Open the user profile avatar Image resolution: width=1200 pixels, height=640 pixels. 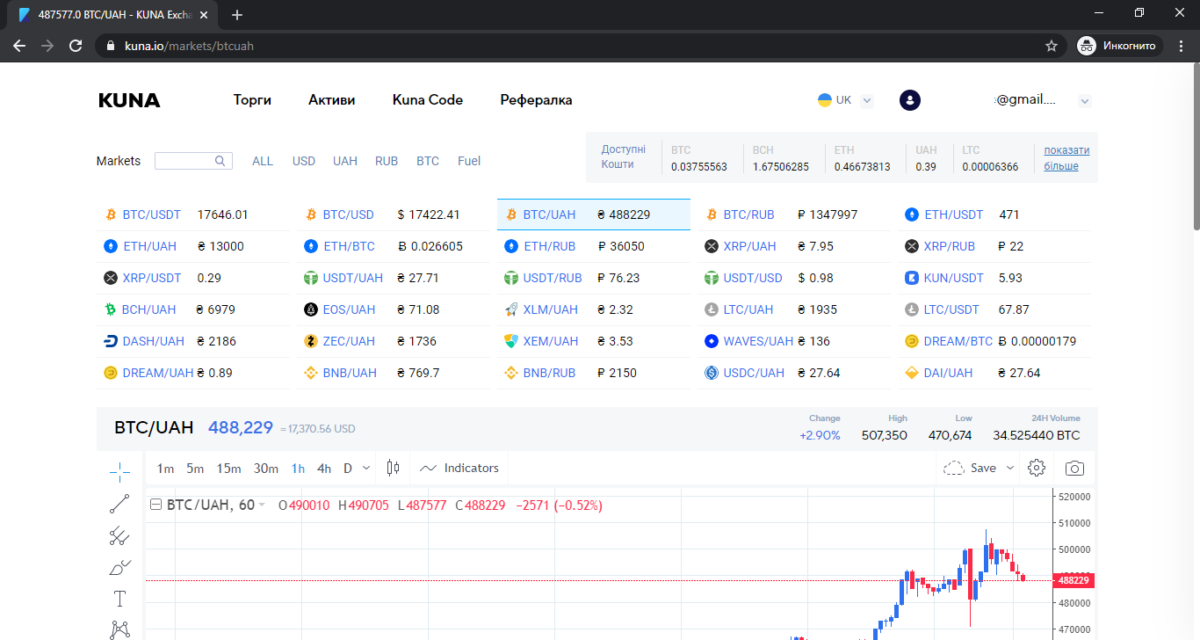click(910, 100)
